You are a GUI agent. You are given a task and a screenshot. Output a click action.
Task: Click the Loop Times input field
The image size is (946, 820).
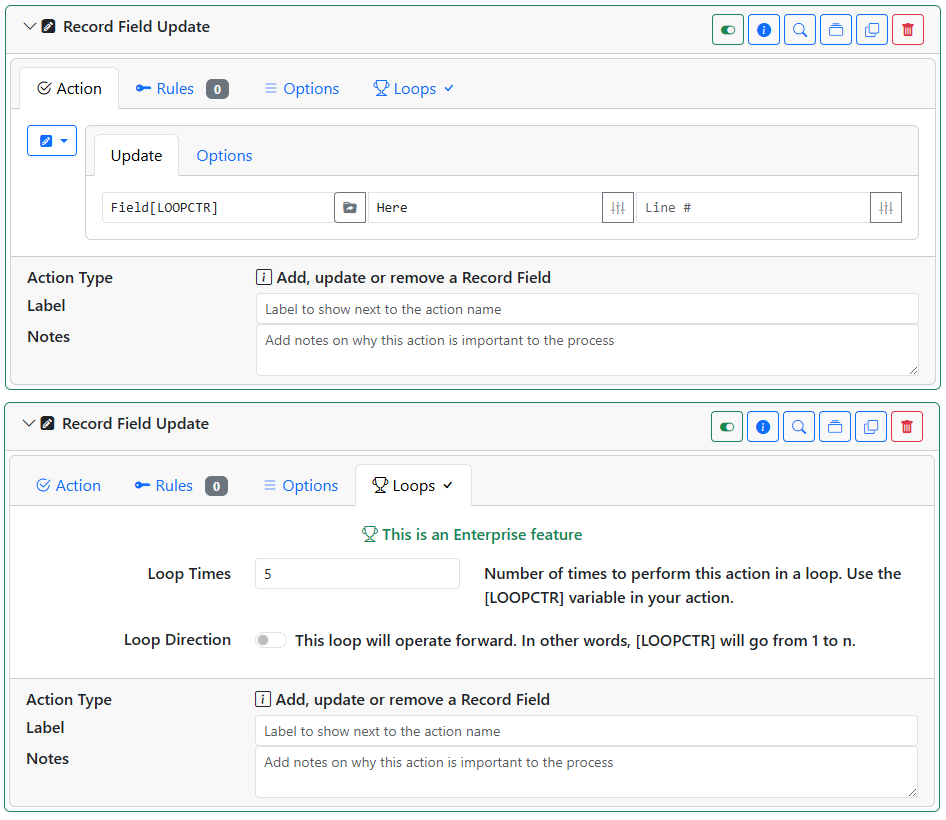(357, 574)
